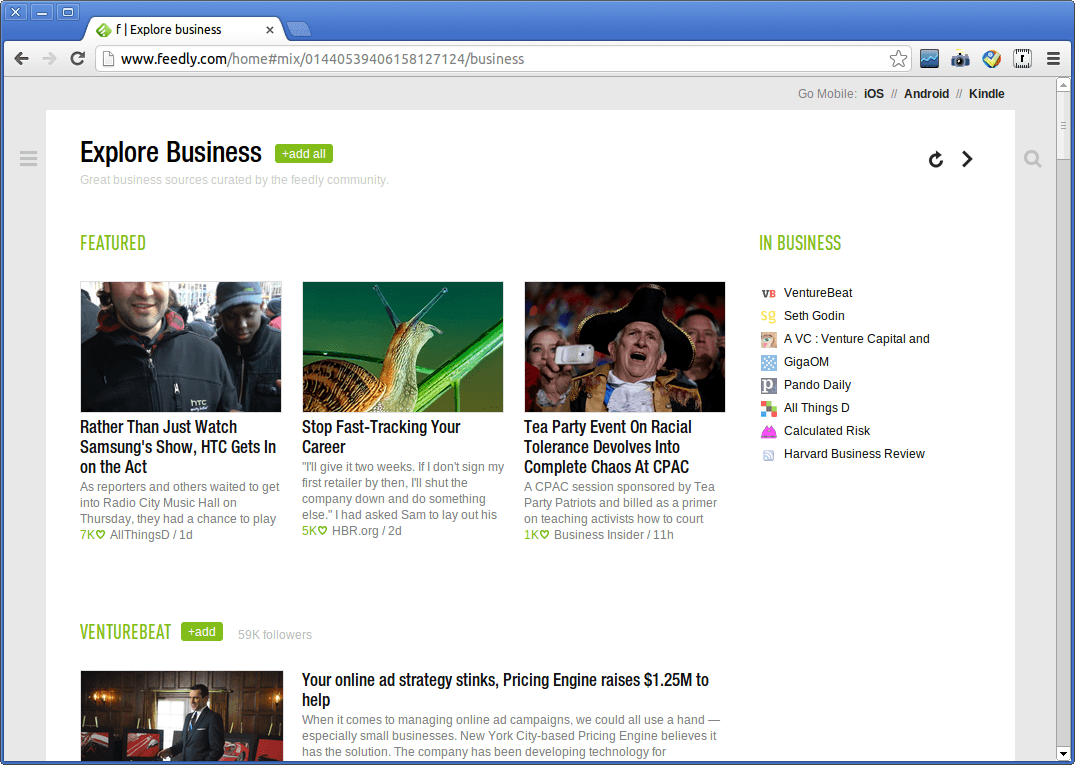Click the green +add all button
1075x765 pixels.
pyautogui.click(x=303, y=153)
